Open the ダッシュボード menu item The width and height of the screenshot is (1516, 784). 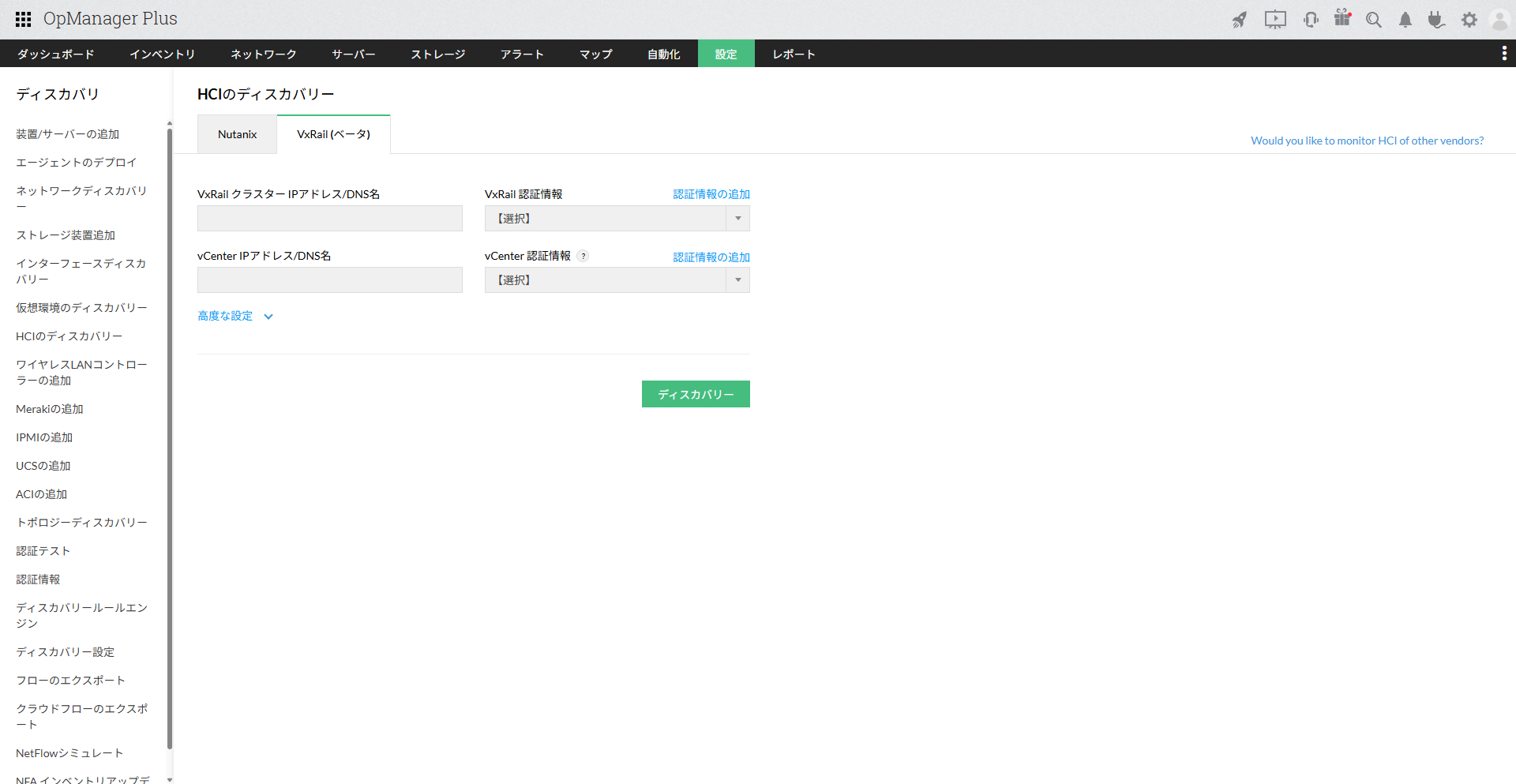tap(54, 53)
